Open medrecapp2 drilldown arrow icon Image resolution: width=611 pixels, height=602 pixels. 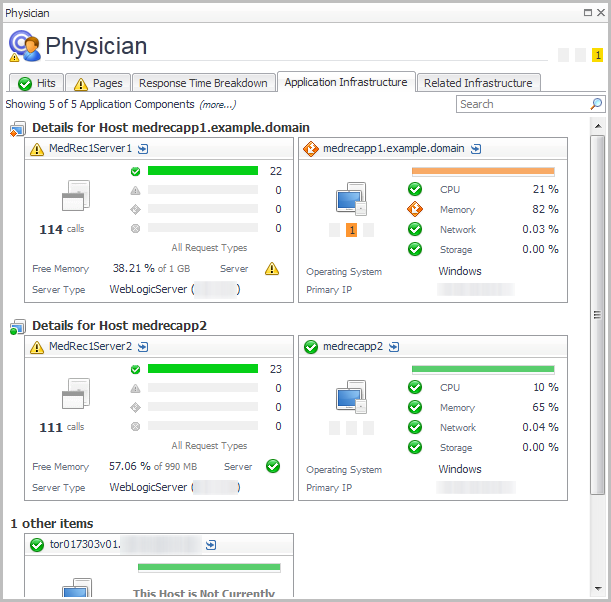(x=394, y=347)
